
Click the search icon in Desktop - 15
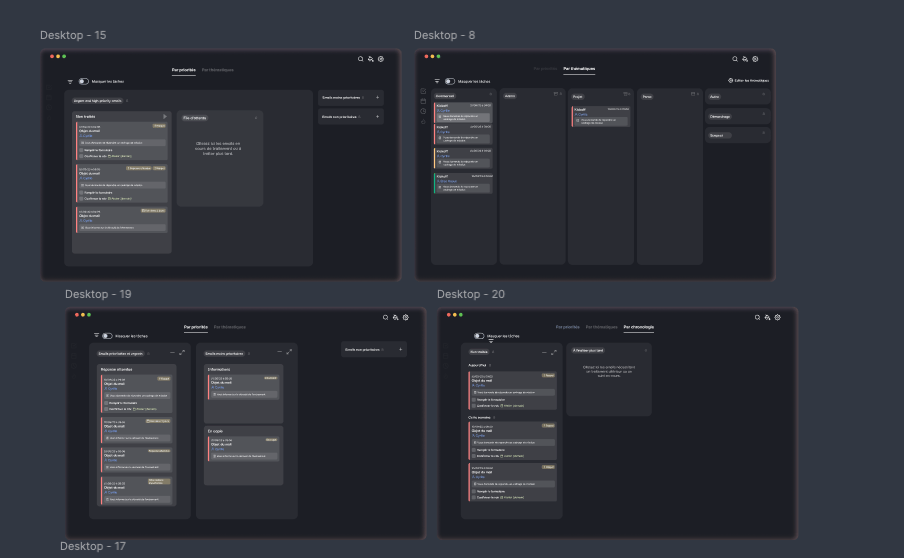pos(361,59)
